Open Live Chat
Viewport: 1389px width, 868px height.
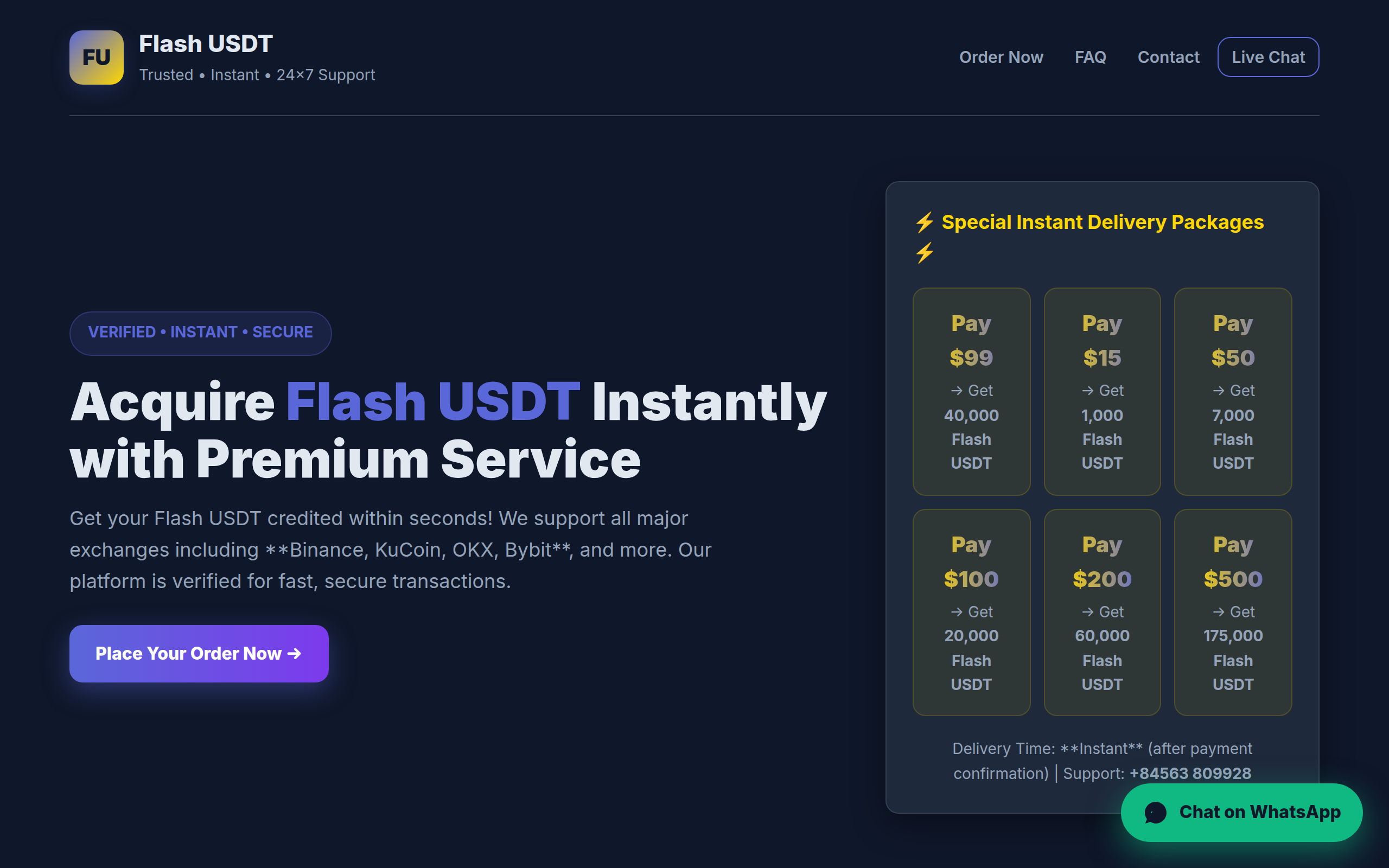tap(1268, 57)
